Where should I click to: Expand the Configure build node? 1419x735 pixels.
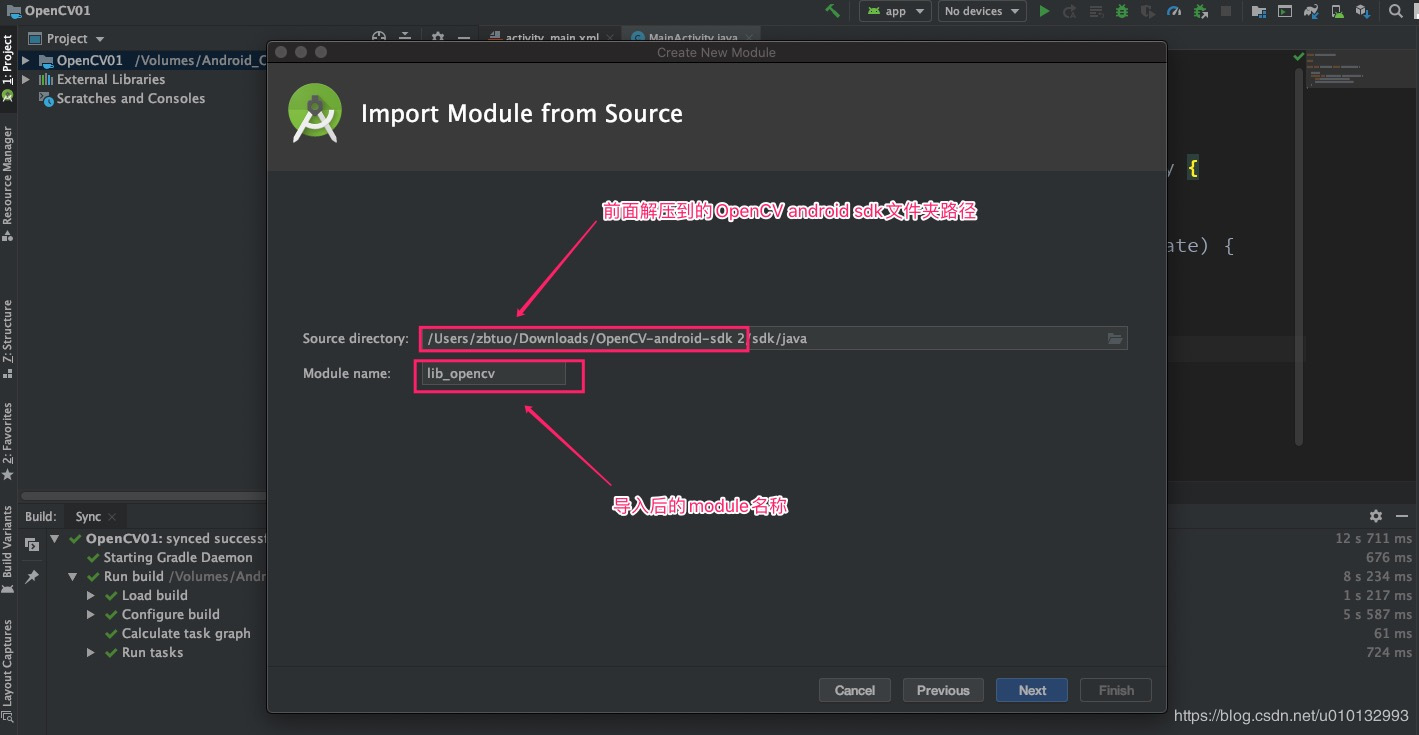(91, 614)
